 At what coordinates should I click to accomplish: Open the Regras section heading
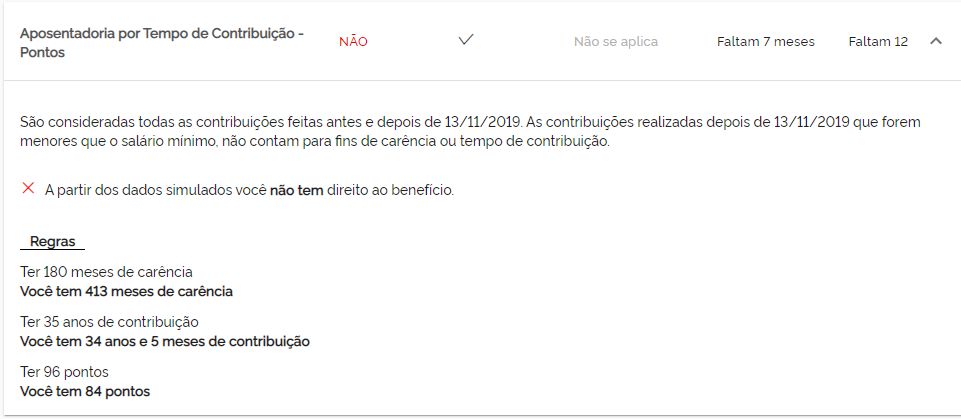[52, 242]
